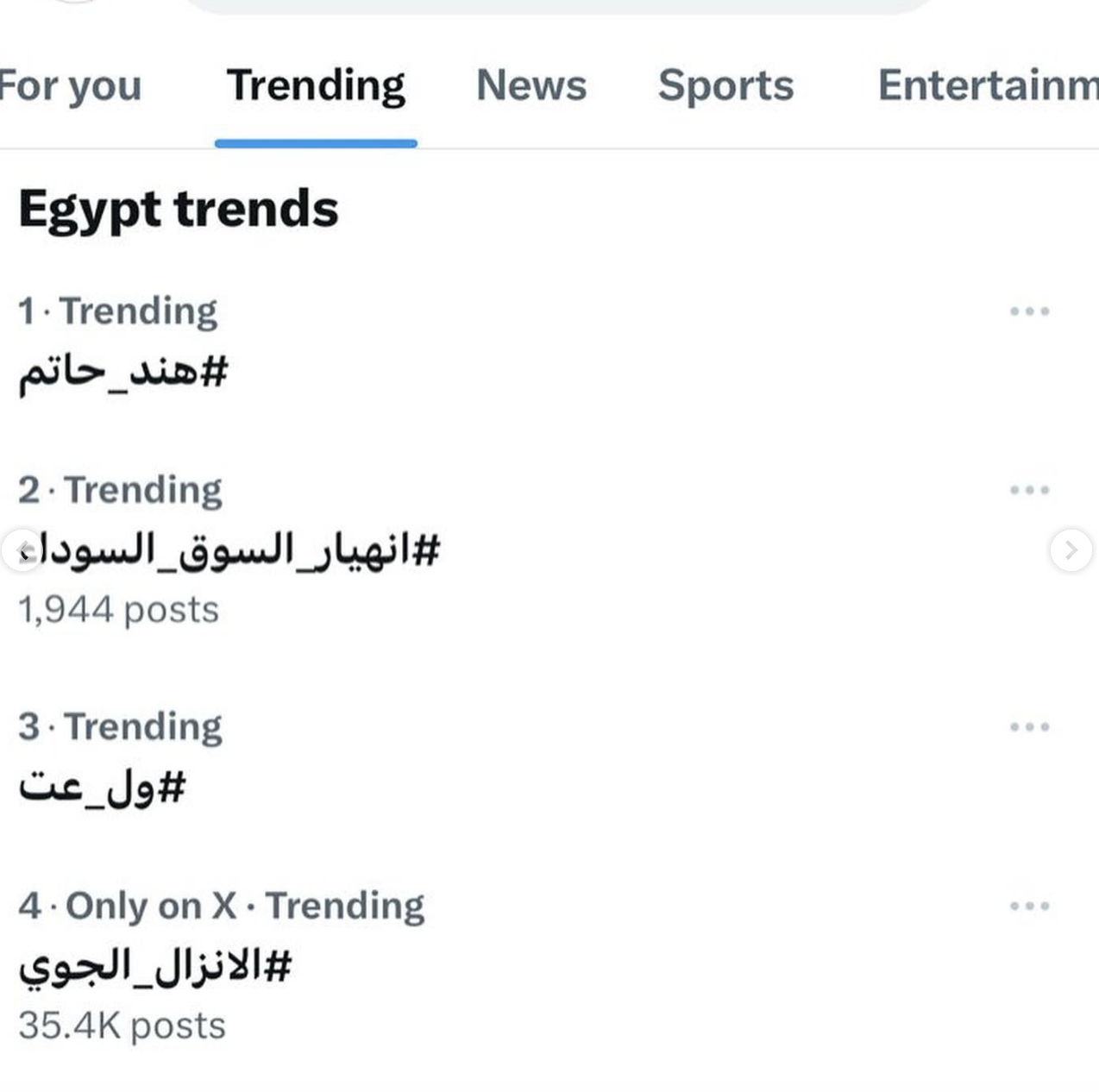This screenshot has width=1099, height=1092.
Task: Go to previous image with left arrow
Action: click(x=23, y=550)
